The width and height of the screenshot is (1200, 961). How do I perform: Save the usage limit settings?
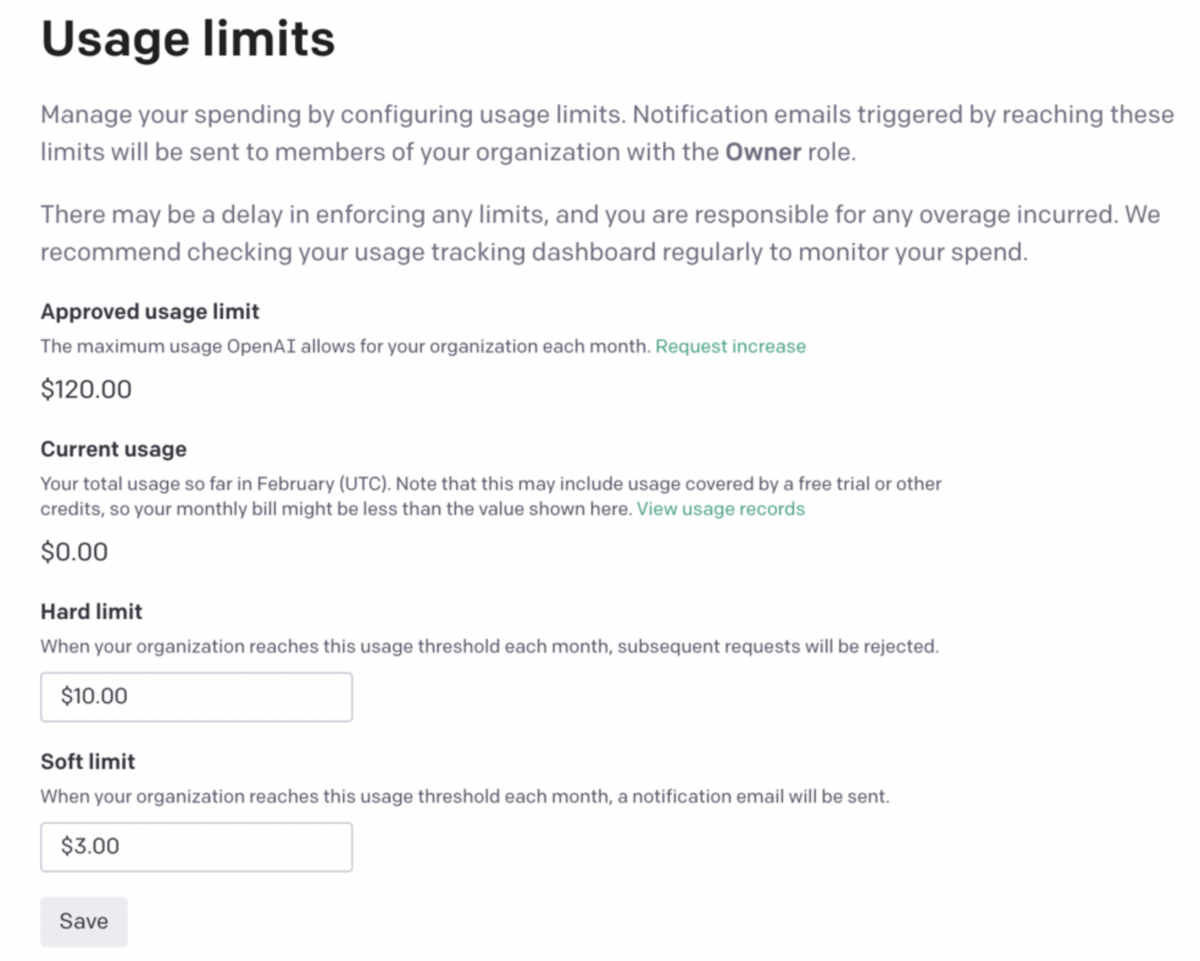84,922
